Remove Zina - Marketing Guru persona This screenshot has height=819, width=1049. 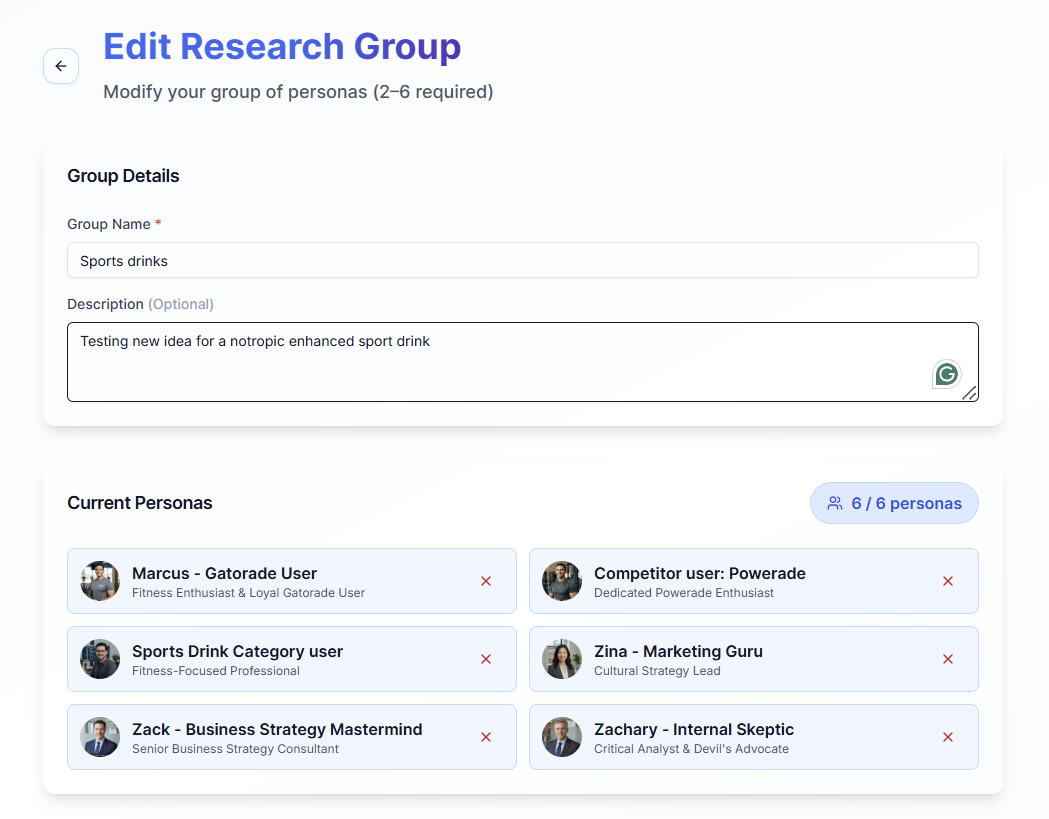click(948, 659)
